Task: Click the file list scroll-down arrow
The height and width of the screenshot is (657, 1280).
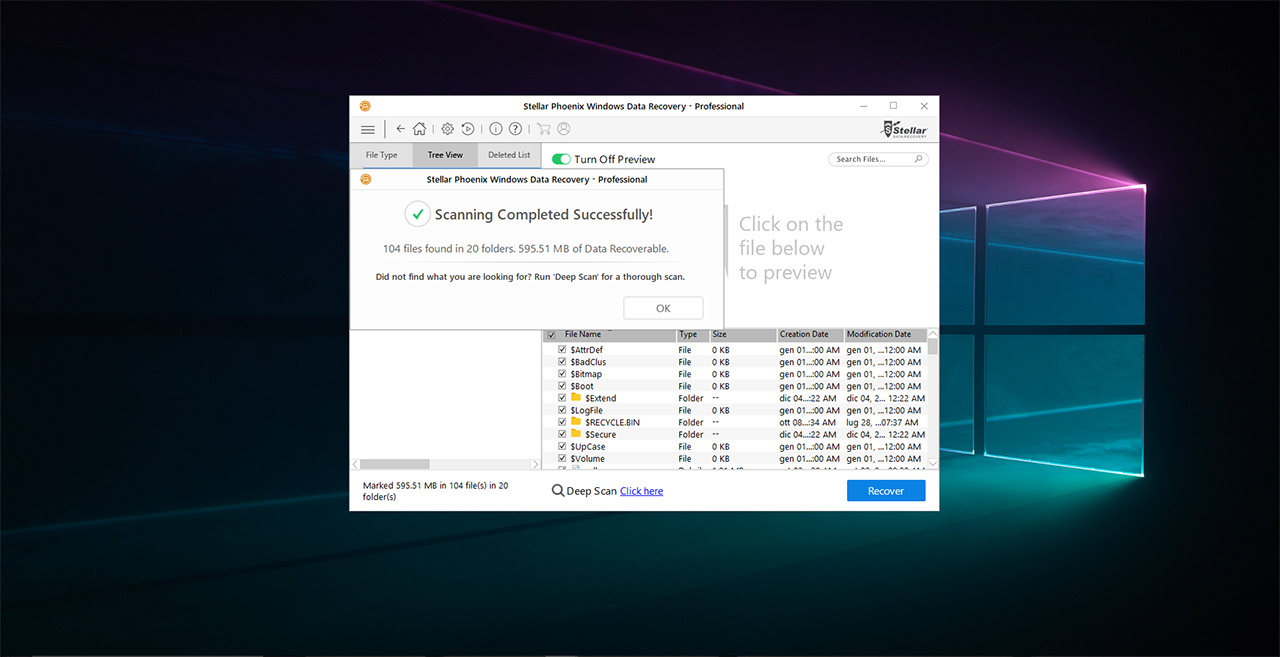Action: pos(933,463)
